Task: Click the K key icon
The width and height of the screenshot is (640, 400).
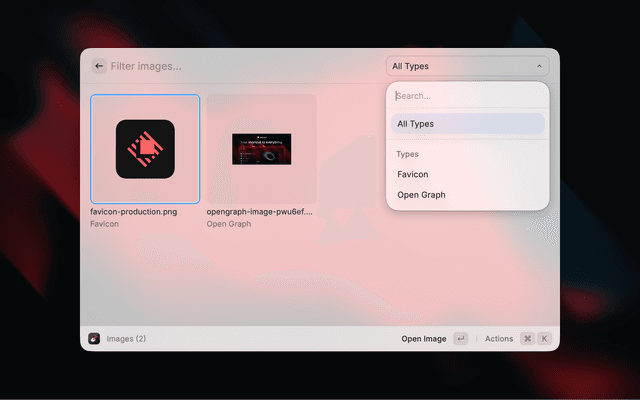Action: pos(545,339)
